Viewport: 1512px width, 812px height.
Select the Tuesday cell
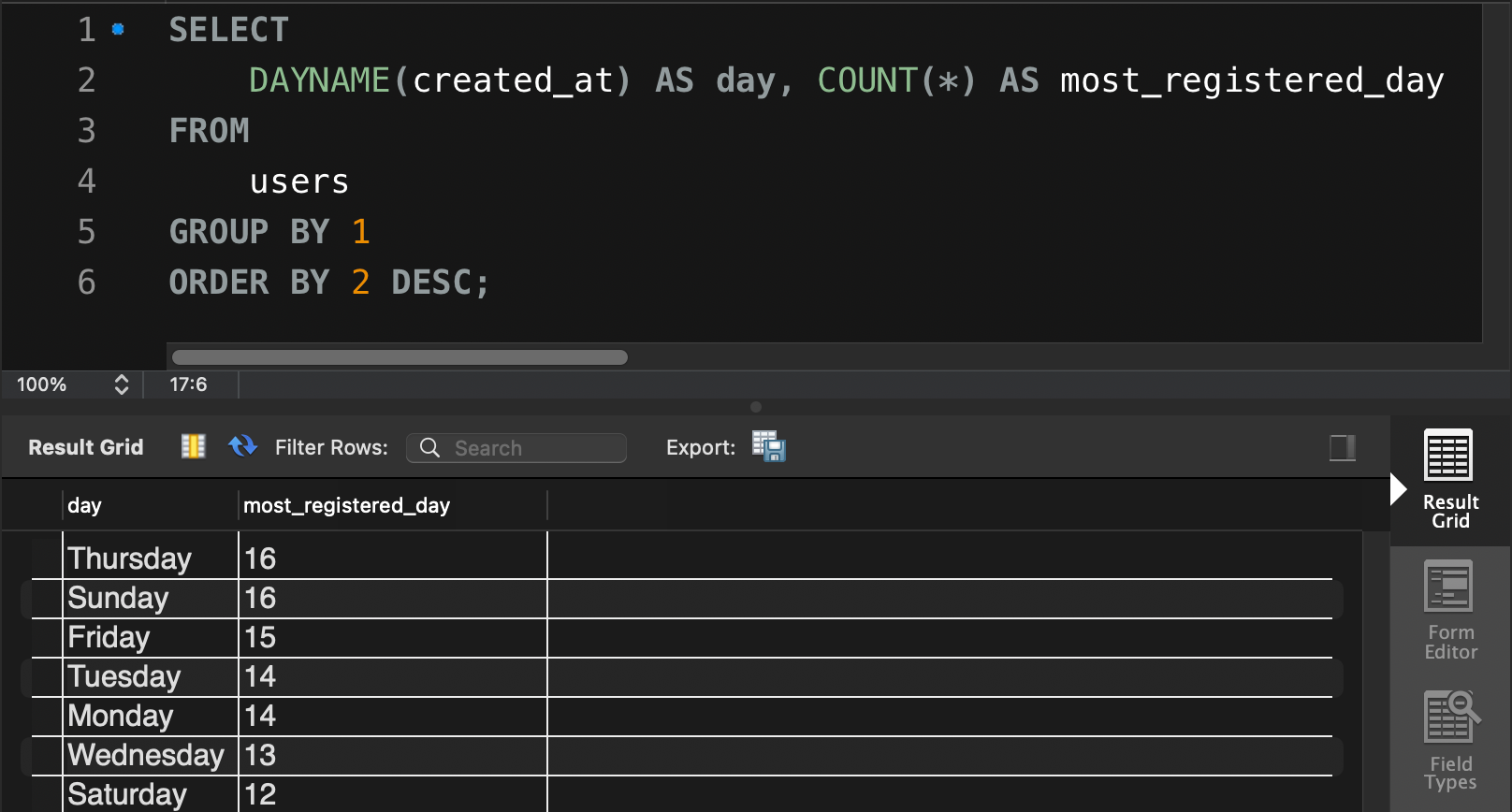click(x=151, y=676)
